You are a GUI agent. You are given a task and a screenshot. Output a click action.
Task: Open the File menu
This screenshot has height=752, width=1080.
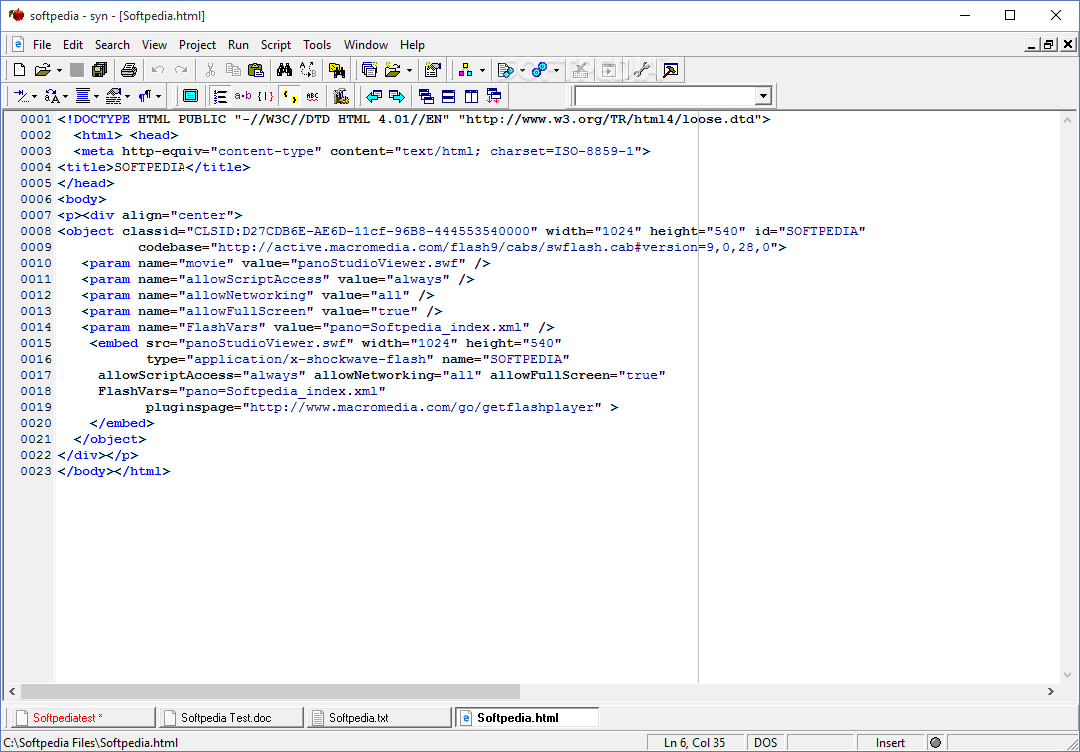(42, 45)
